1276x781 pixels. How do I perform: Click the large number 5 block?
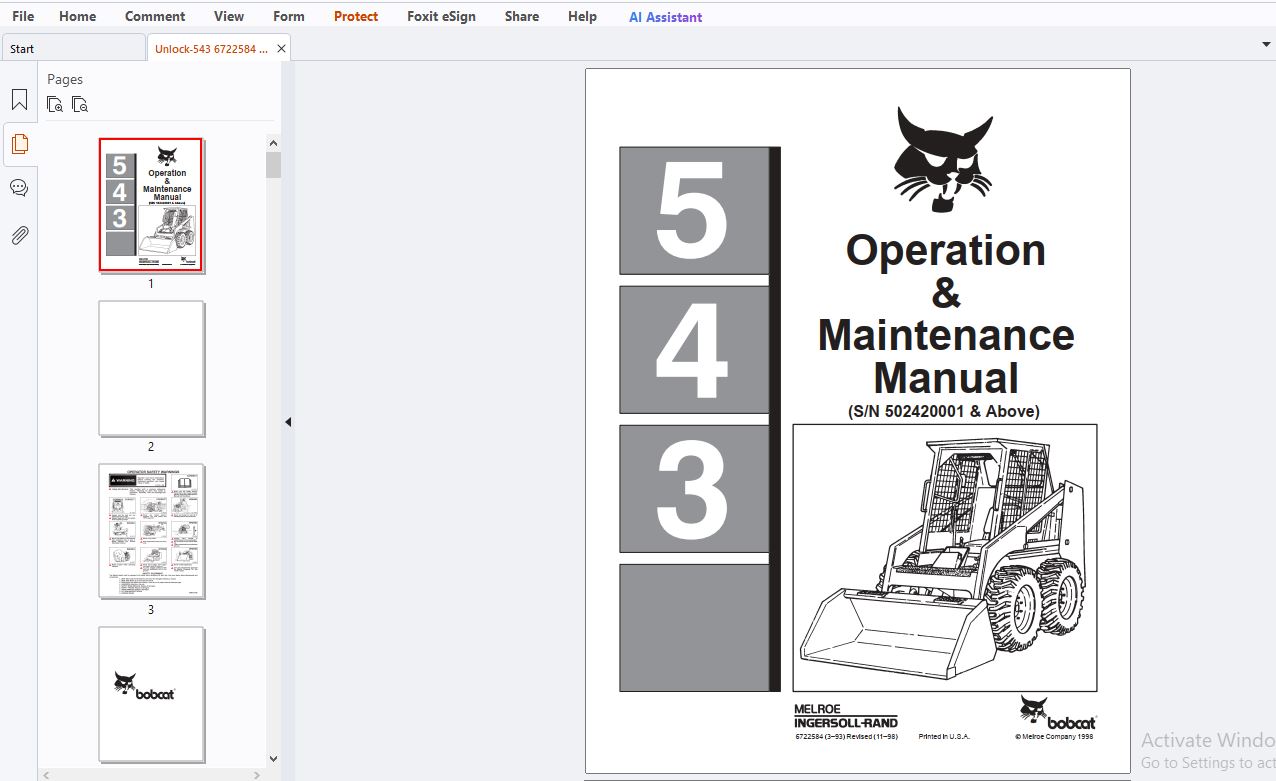694,211
